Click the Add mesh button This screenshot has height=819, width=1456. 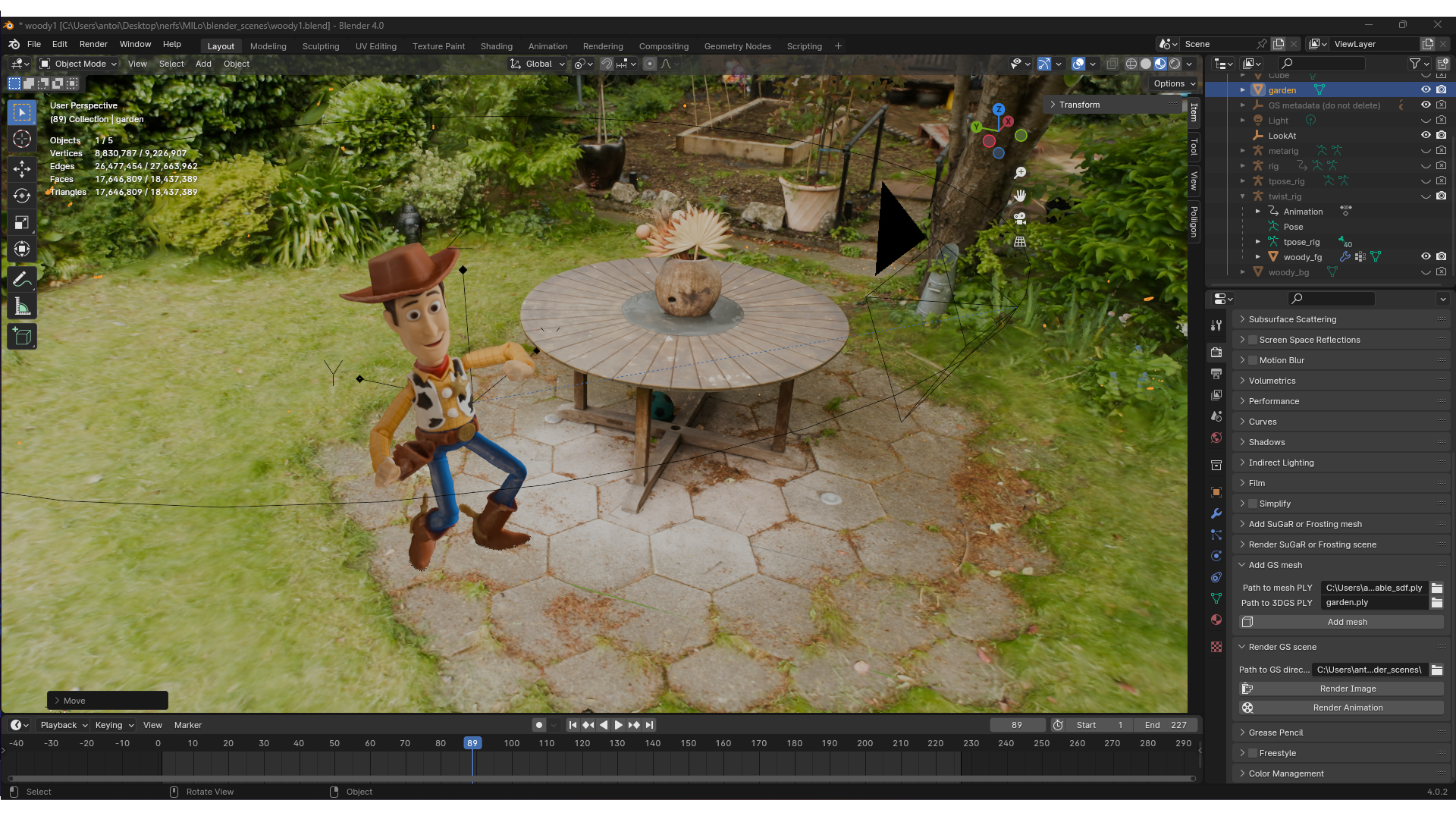pyautogui.click(x=1341, y=622)
